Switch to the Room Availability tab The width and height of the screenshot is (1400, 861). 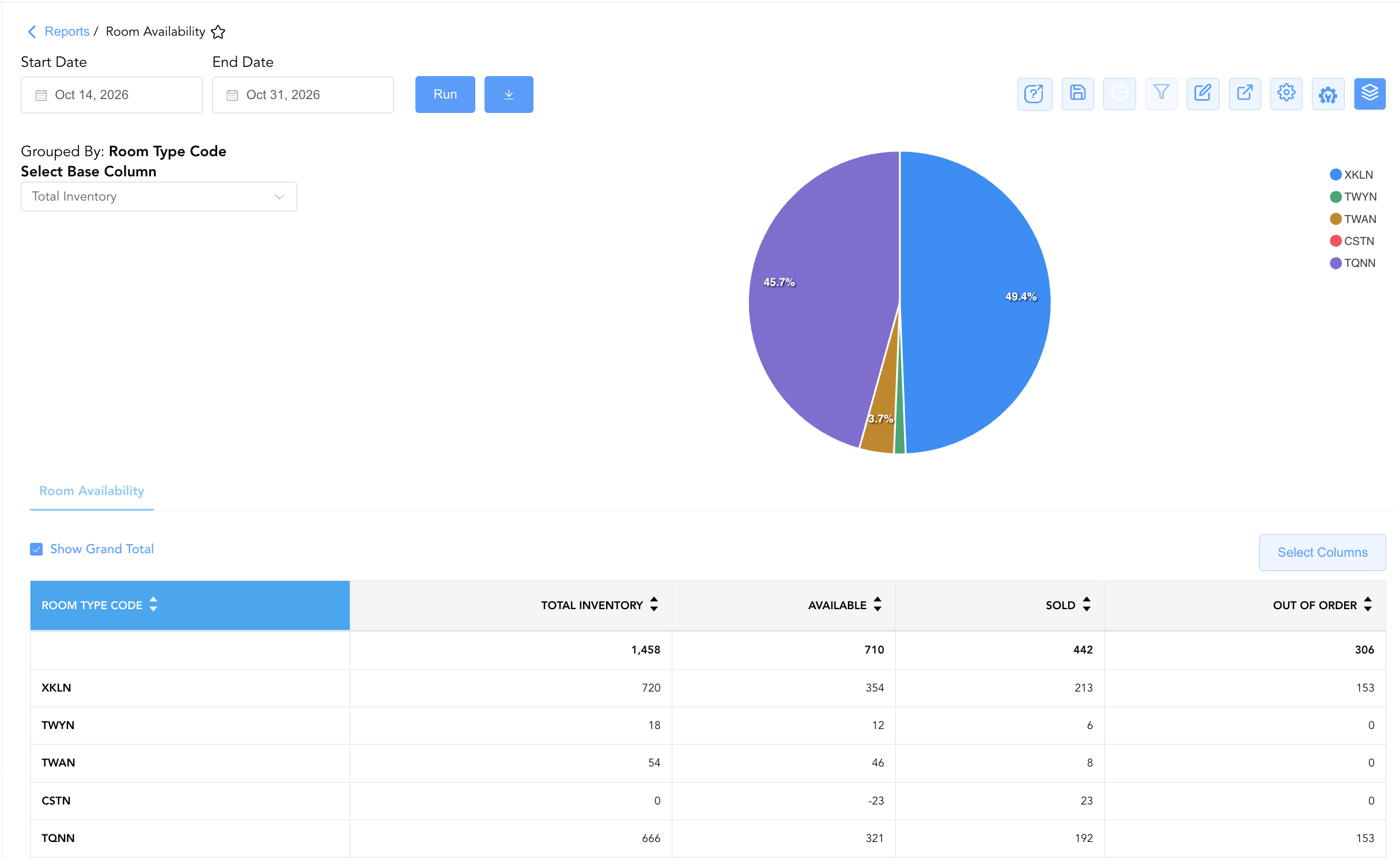92,491
